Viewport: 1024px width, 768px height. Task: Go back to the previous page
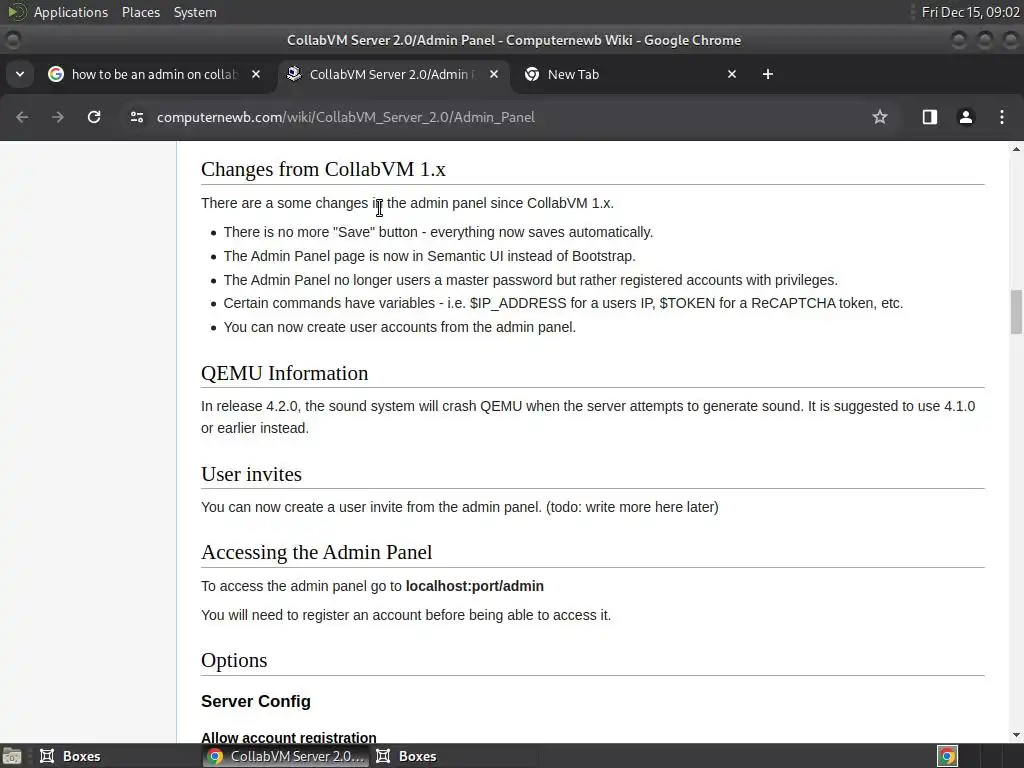pos(22,117)
